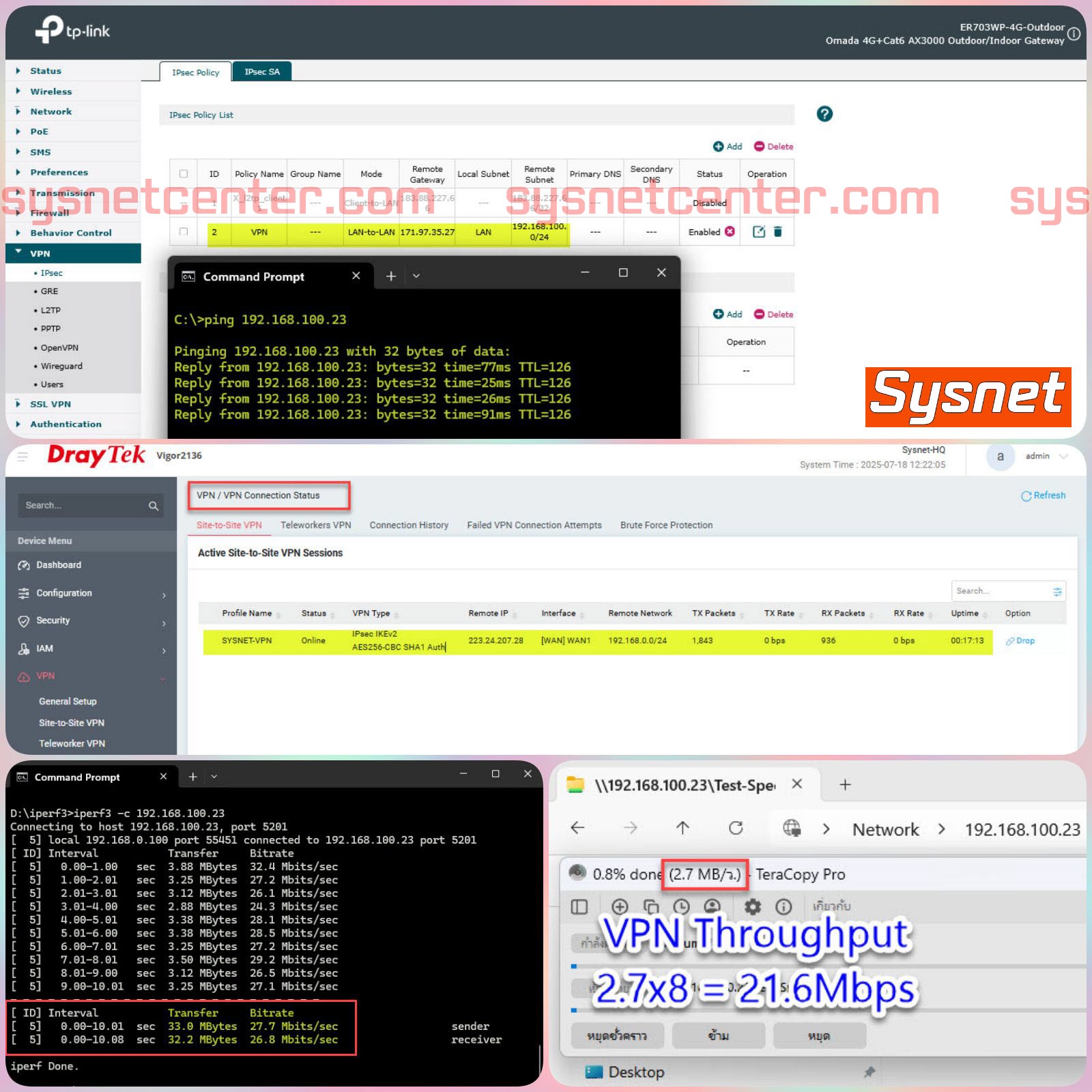Click the หยุดชั่วคราว pause button in TeraCopy
The image size is (1092, 1092).
[617, 1036]
